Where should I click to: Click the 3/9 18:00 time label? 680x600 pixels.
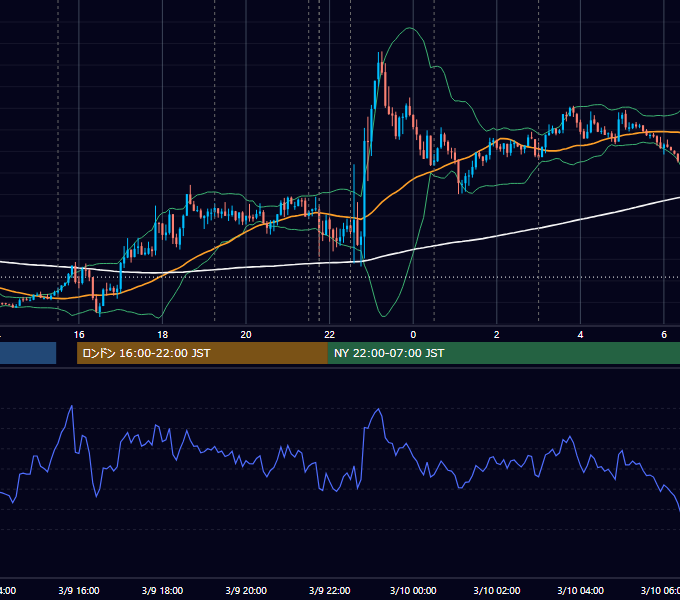[x=162, y=590]
